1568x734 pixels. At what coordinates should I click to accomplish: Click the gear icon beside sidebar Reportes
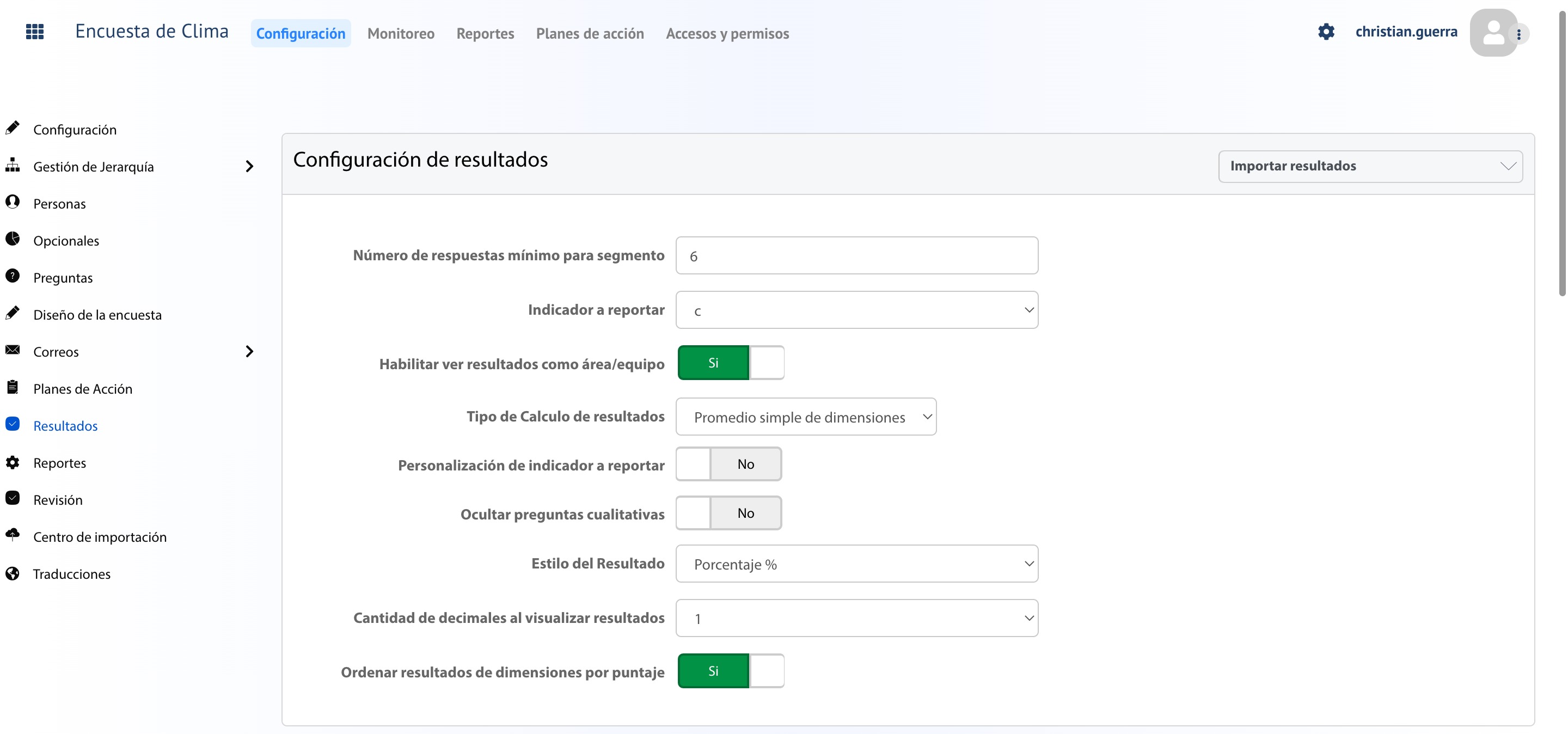[x=12, y=462]
